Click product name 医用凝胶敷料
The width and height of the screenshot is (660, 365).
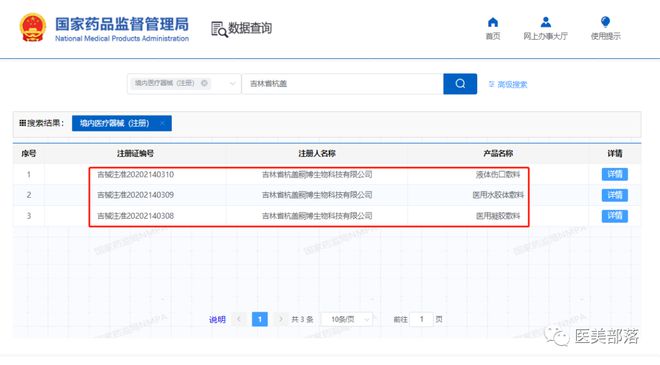[498, 216]
